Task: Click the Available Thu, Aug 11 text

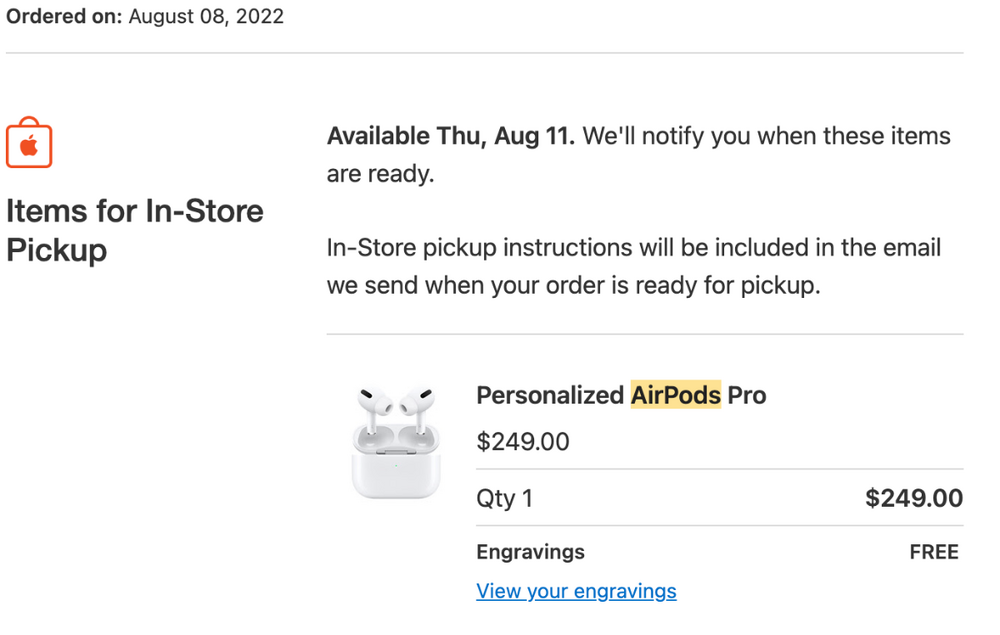Action: 451,136
